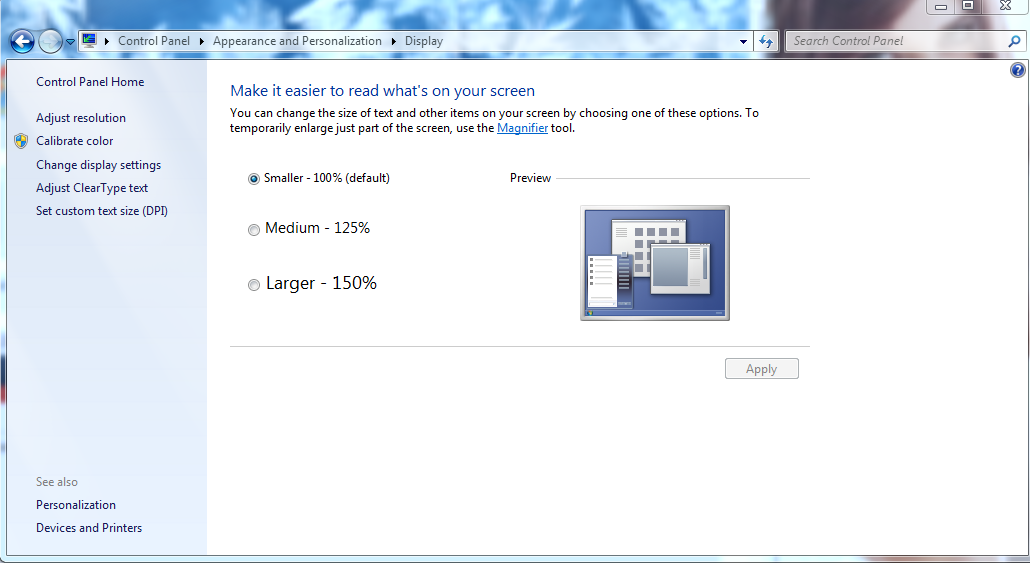Viewport: 1030px width, 563px height.
Task: Open Personalization under See also
Action: tap(76, 505)
